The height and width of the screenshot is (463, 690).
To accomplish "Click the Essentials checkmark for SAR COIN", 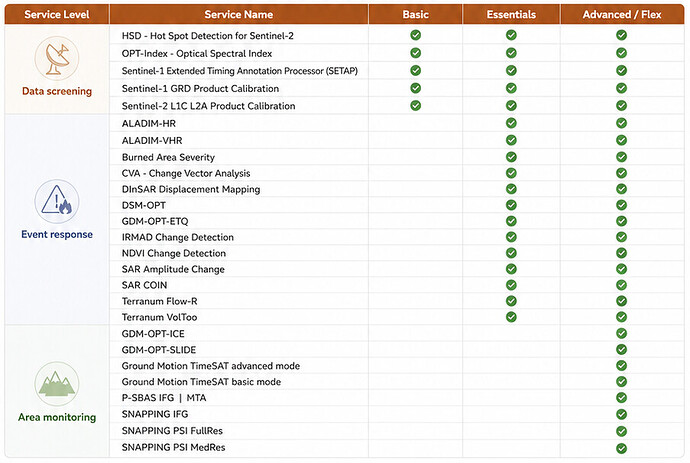I will pyautogui.click(x=511, y=285).
